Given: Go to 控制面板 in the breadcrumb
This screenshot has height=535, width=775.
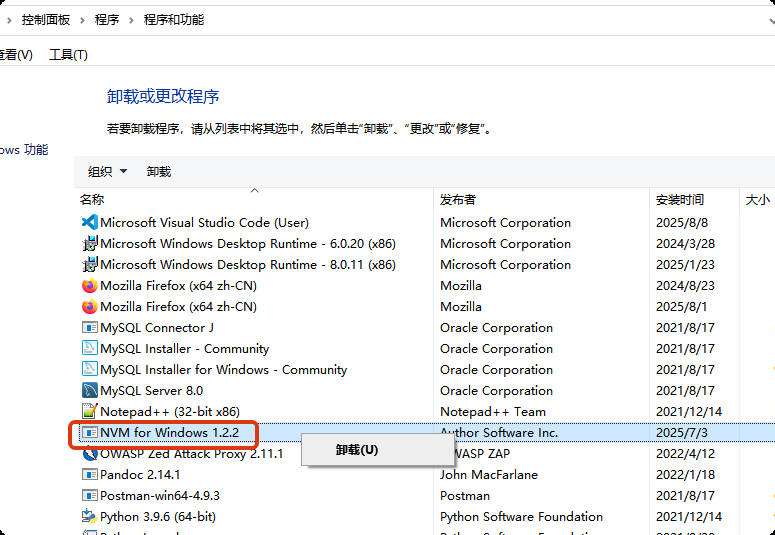Looking at the screenshot, I should (46, 20).
